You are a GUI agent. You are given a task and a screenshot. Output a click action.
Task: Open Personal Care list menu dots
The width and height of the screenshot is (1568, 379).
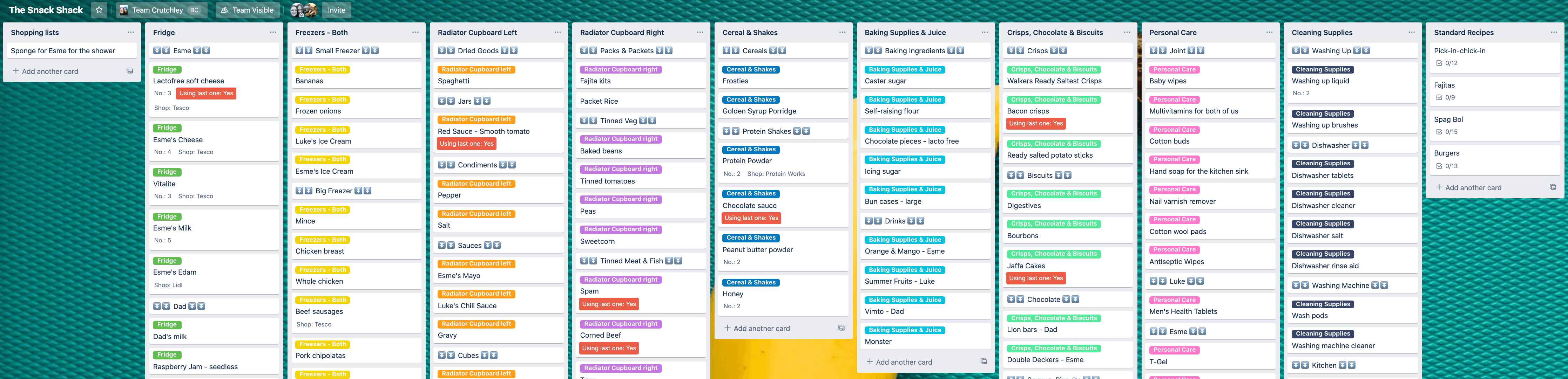pos(1269,32)
